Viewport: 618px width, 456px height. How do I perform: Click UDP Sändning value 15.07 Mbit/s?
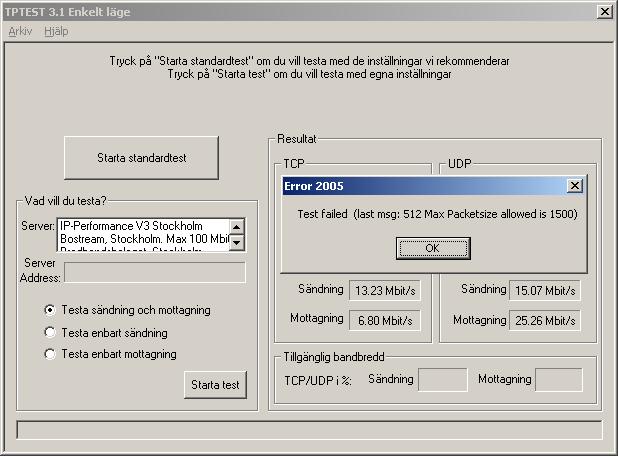[x=545, y=290]
